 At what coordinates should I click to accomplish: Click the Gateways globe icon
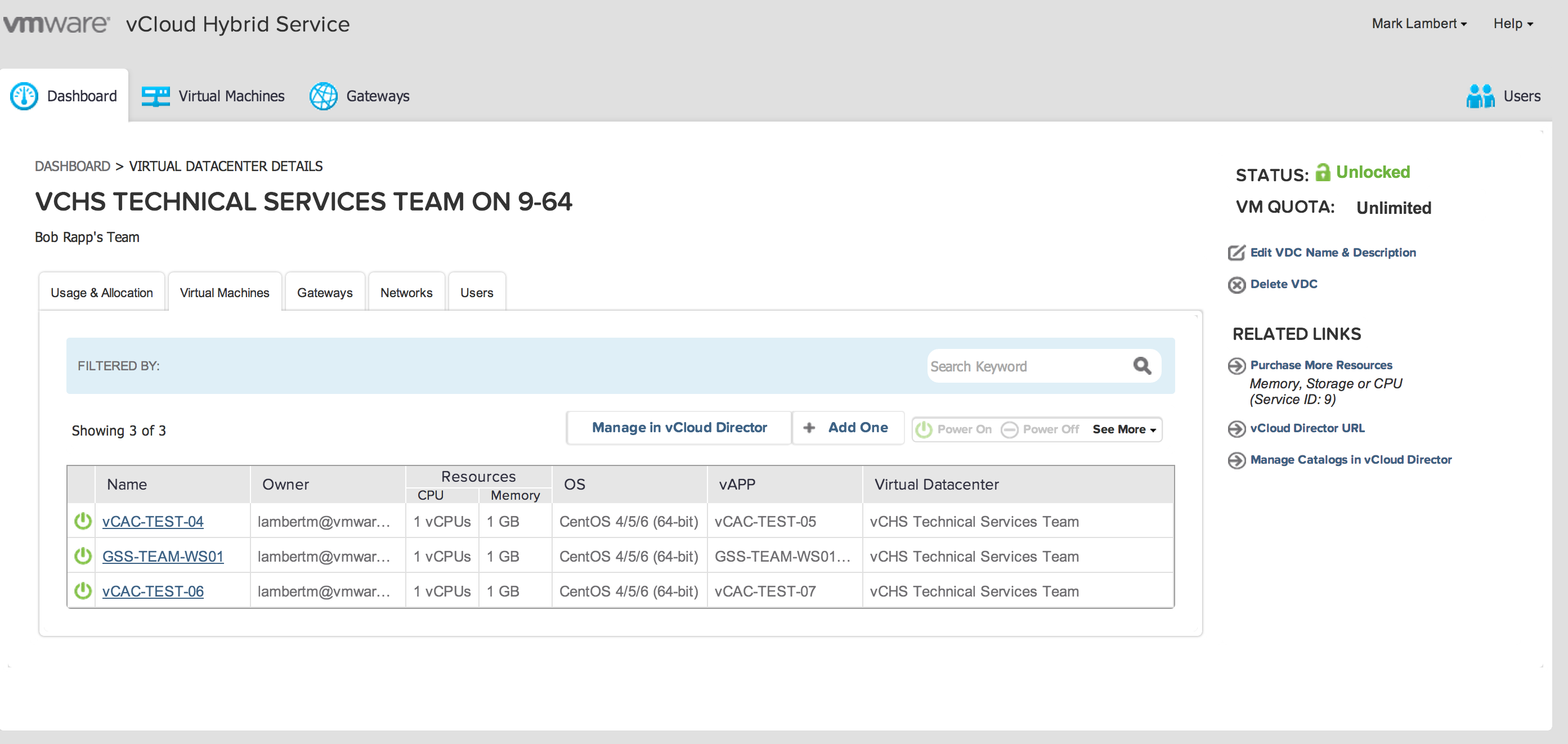tap(323, 96)
